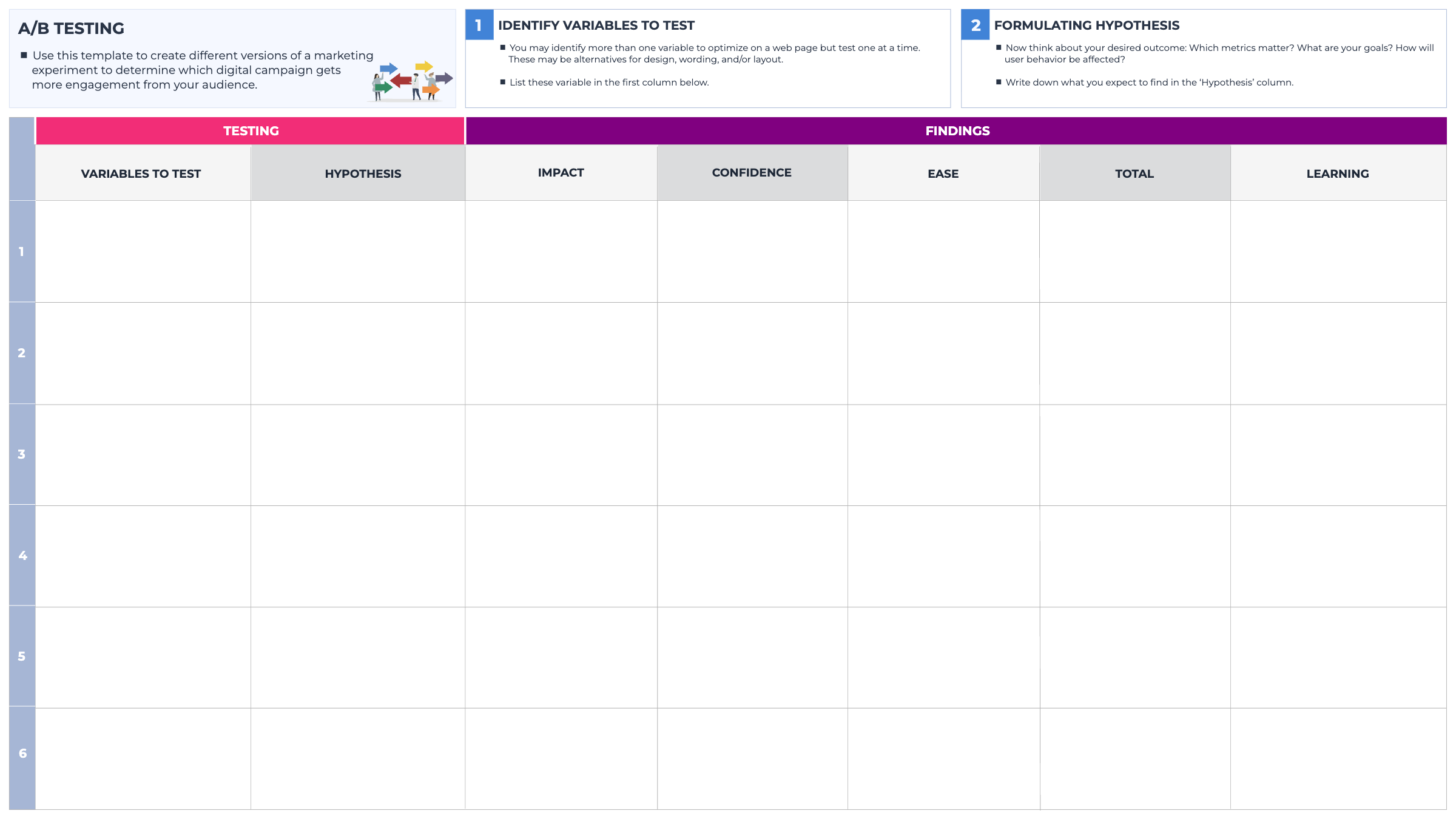Click row 2 Variables to Test cell
The image size is (1456, 819).
pos(143,353)
